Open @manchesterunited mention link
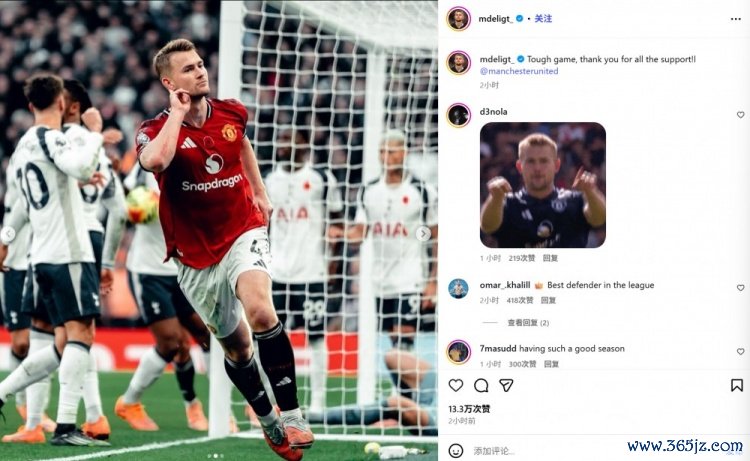 (519, 71)
